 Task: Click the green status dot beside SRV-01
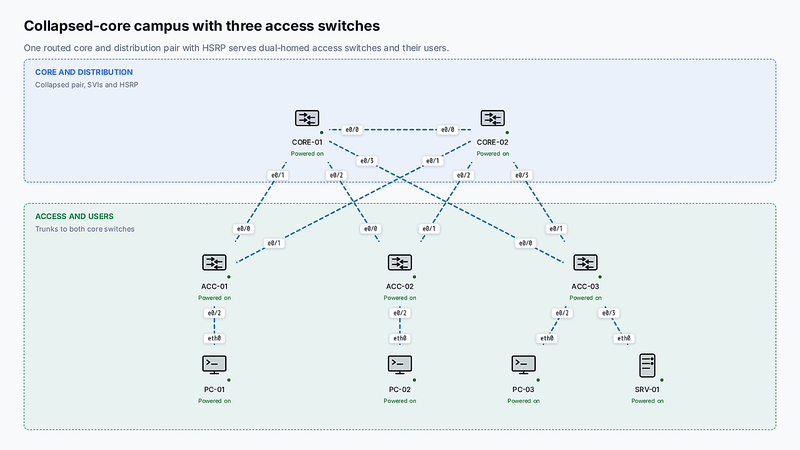click(x=662, y=380)
